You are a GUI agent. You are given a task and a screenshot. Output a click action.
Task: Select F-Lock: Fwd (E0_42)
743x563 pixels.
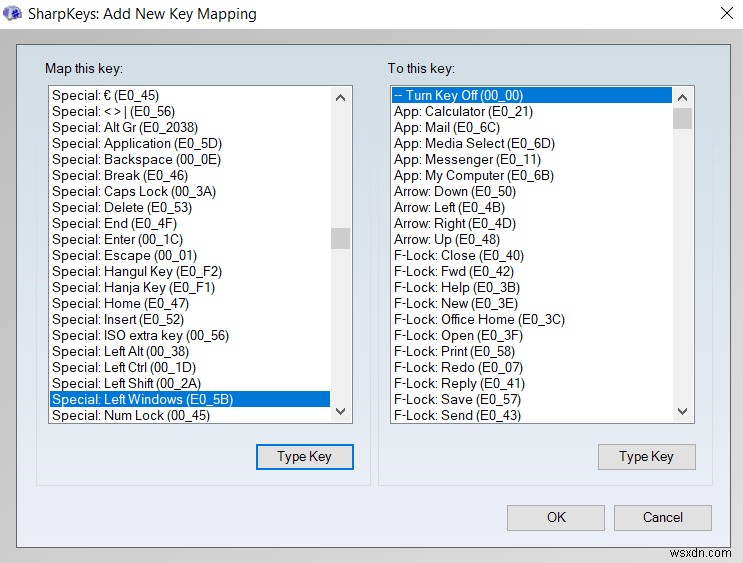pyautogui.click(x=532, y=272)
